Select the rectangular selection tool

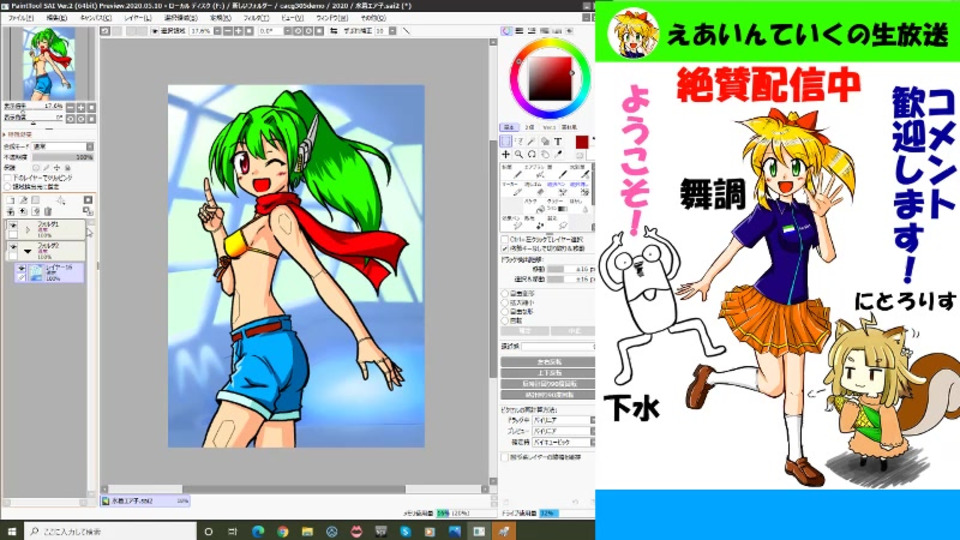coord(507,142)
